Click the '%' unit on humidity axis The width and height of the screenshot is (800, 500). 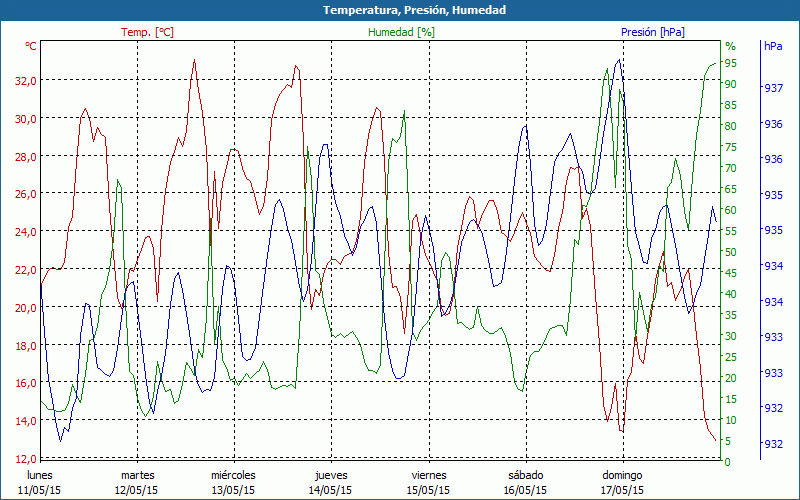730,46
